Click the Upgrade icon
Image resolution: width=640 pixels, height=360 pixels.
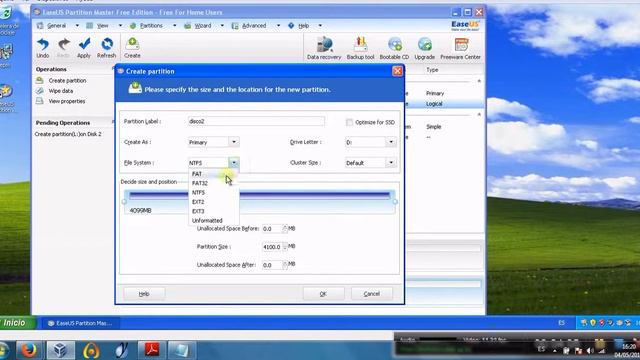[424, 48]
